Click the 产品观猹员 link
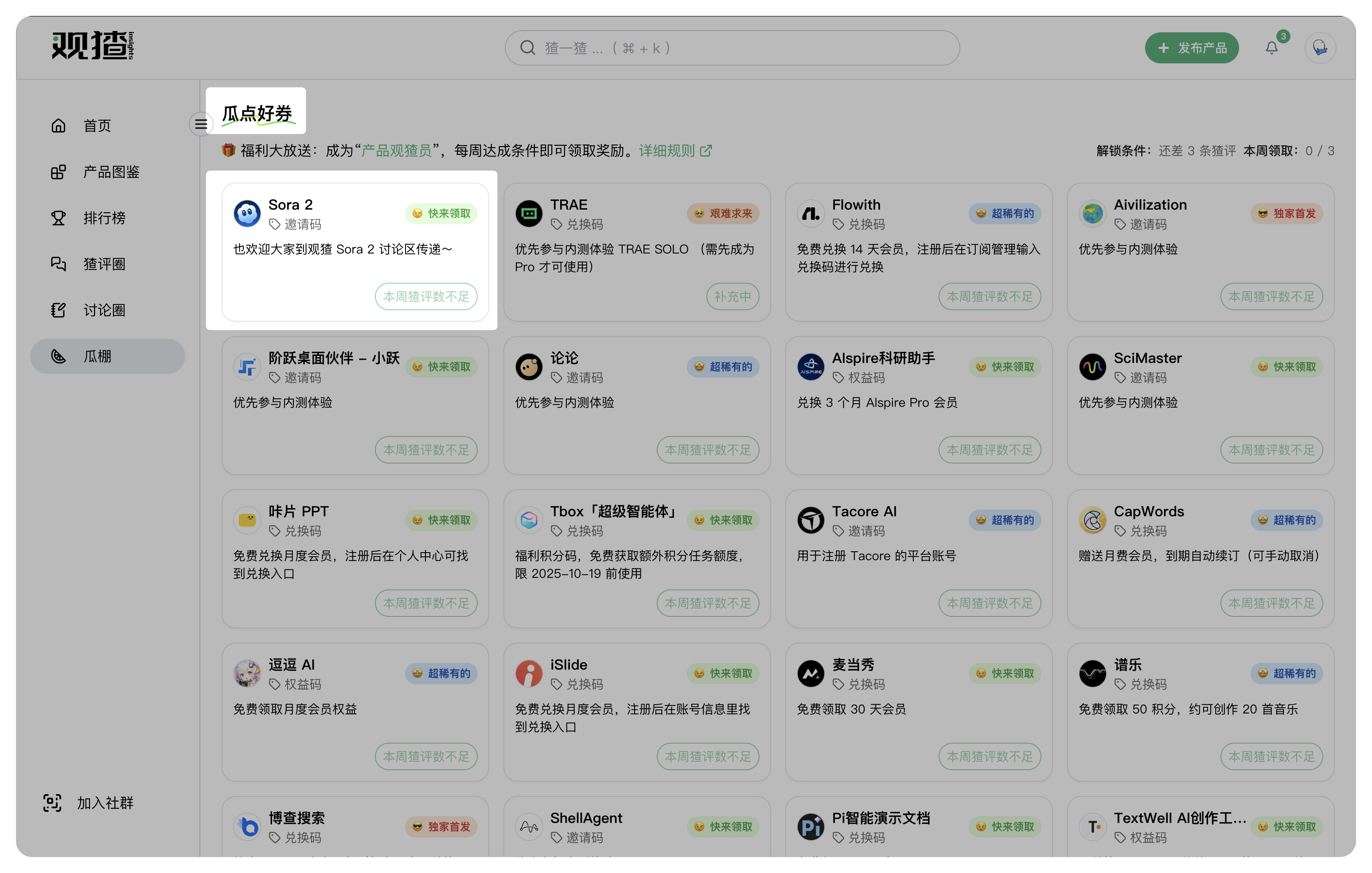The height and width of the screenshot is (873, 1372). point(397,151)
